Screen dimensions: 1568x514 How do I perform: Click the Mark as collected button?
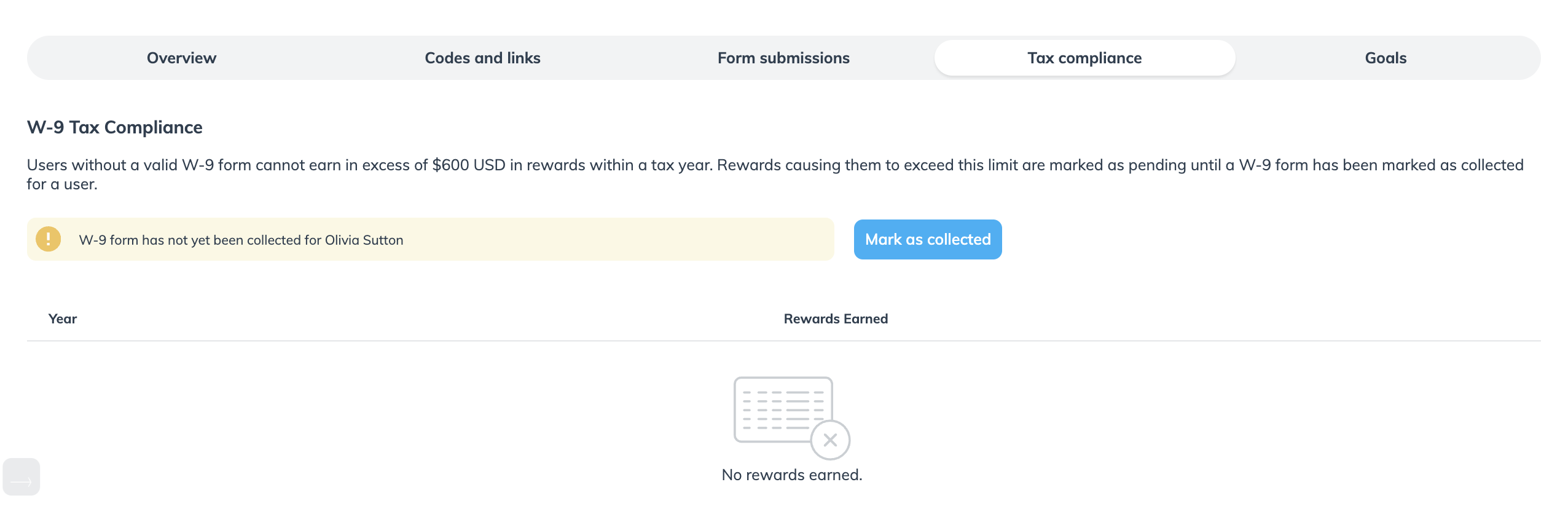tap(928, 239)
